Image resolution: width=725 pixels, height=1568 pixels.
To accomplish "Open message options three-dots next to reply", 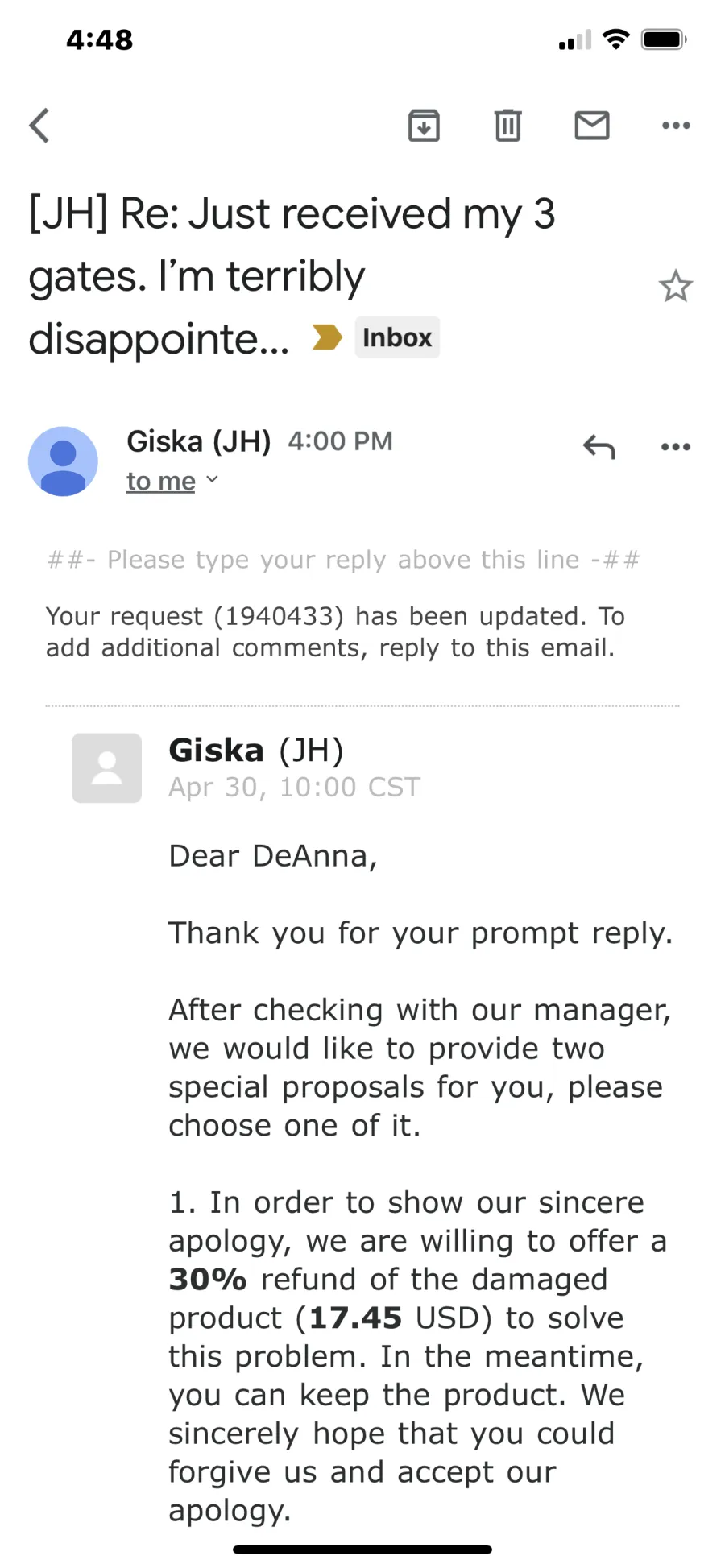I will [x=676, y=447].
